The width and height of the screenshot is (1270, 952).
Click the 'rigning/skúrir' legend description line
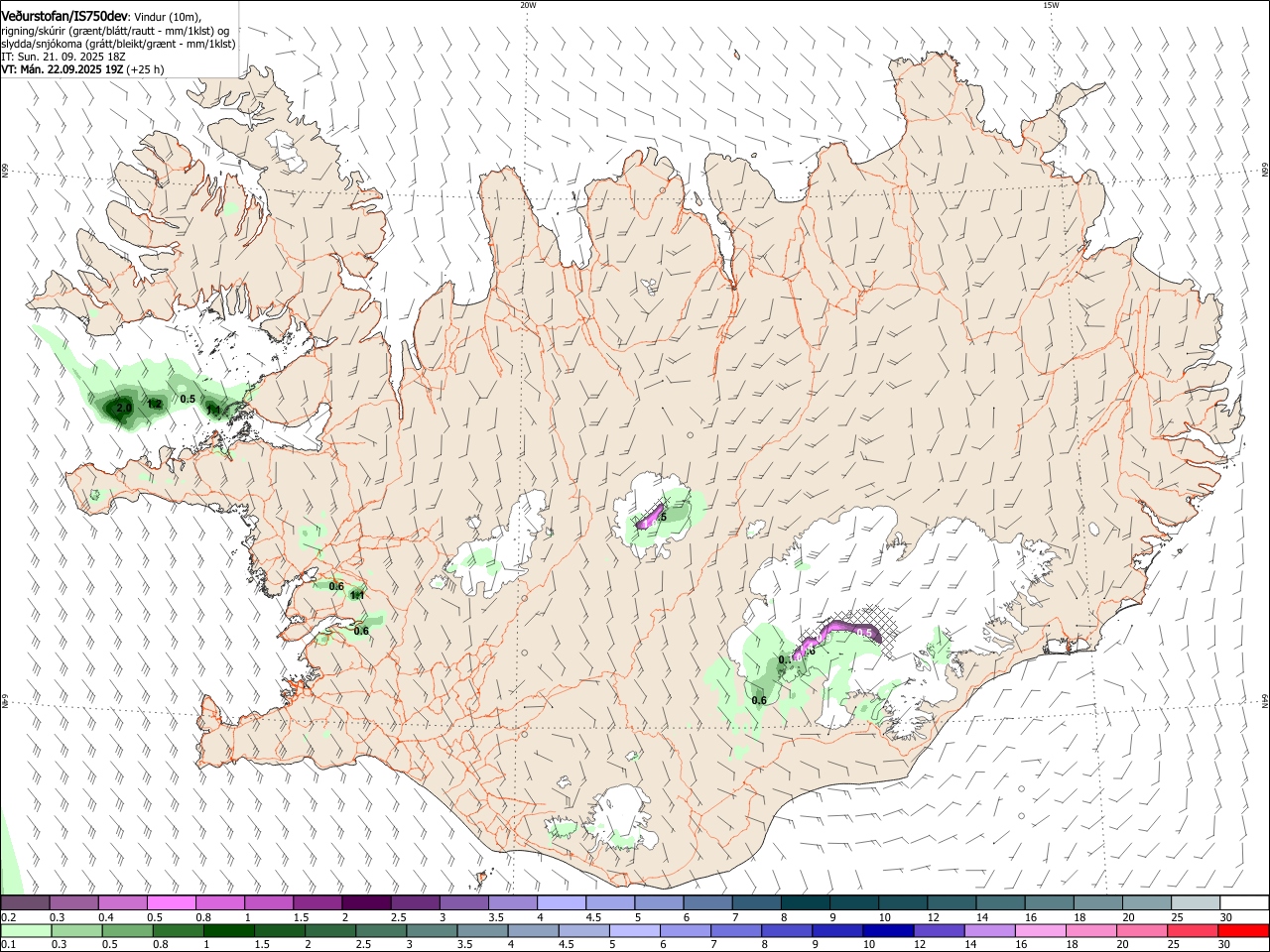(115, 31)
